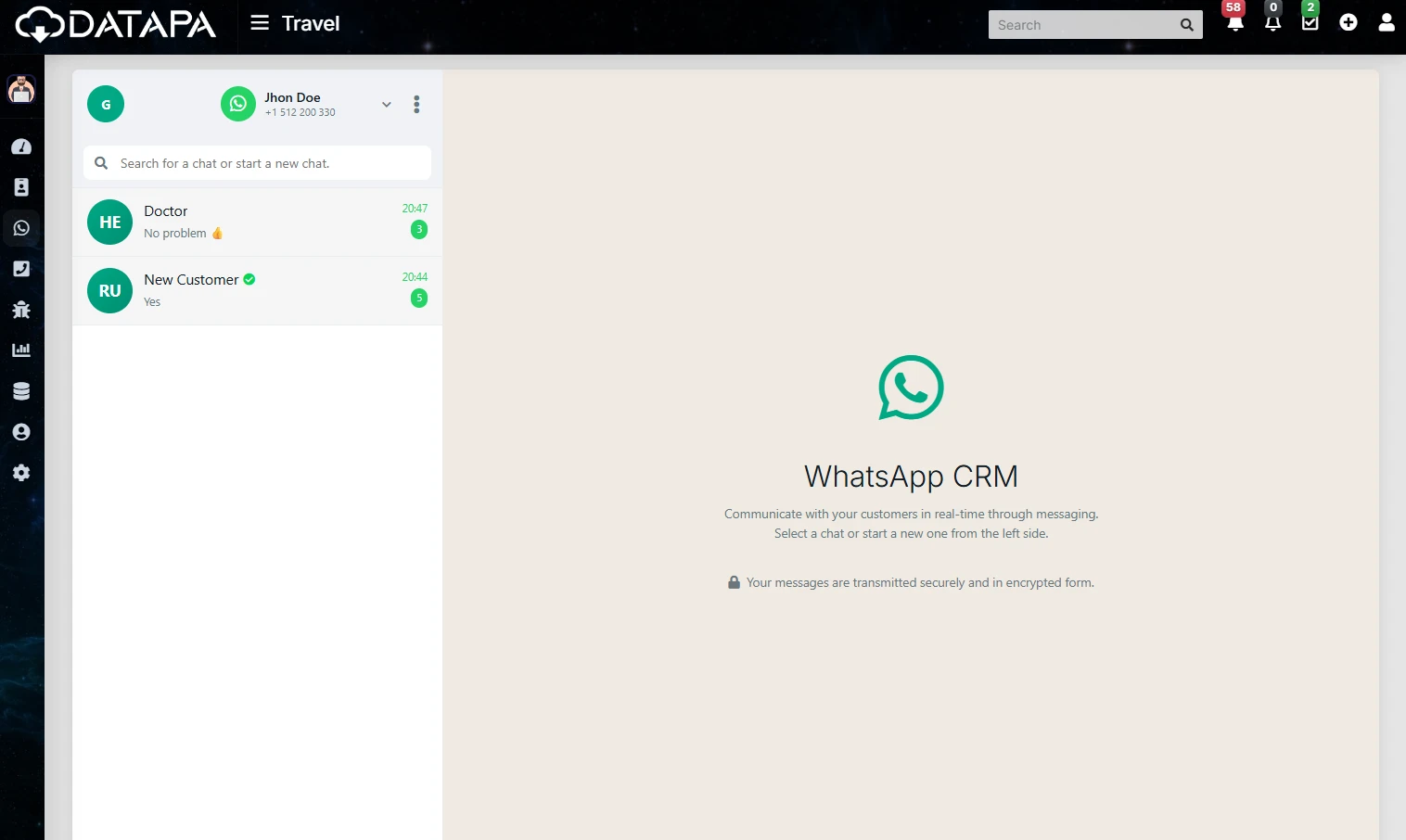1406x840 pixels.
Task: Open the contacts badge sidebar icon
Action: click(x=21, y=187)
